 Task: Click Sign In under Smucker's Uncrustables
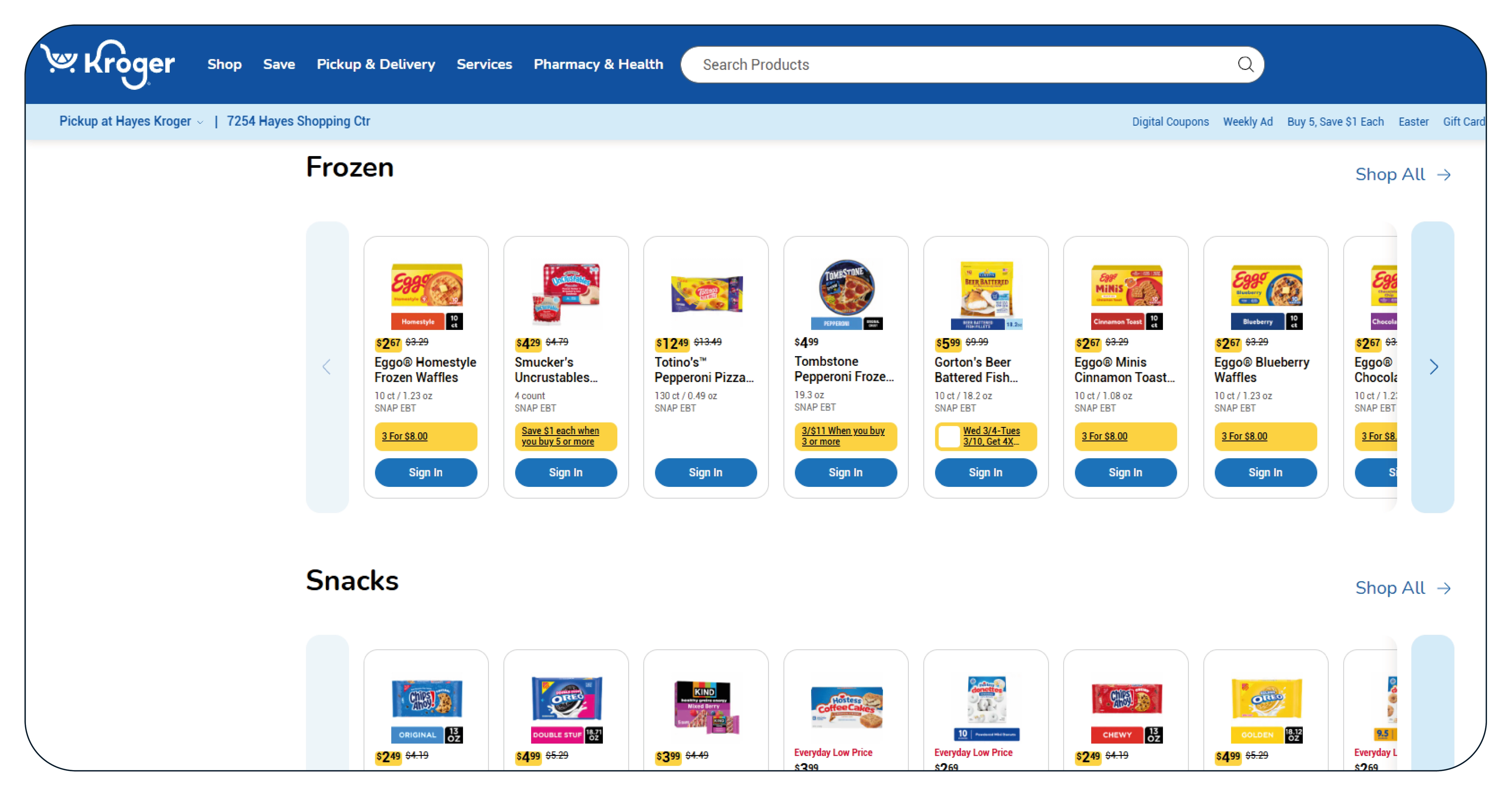566,473
